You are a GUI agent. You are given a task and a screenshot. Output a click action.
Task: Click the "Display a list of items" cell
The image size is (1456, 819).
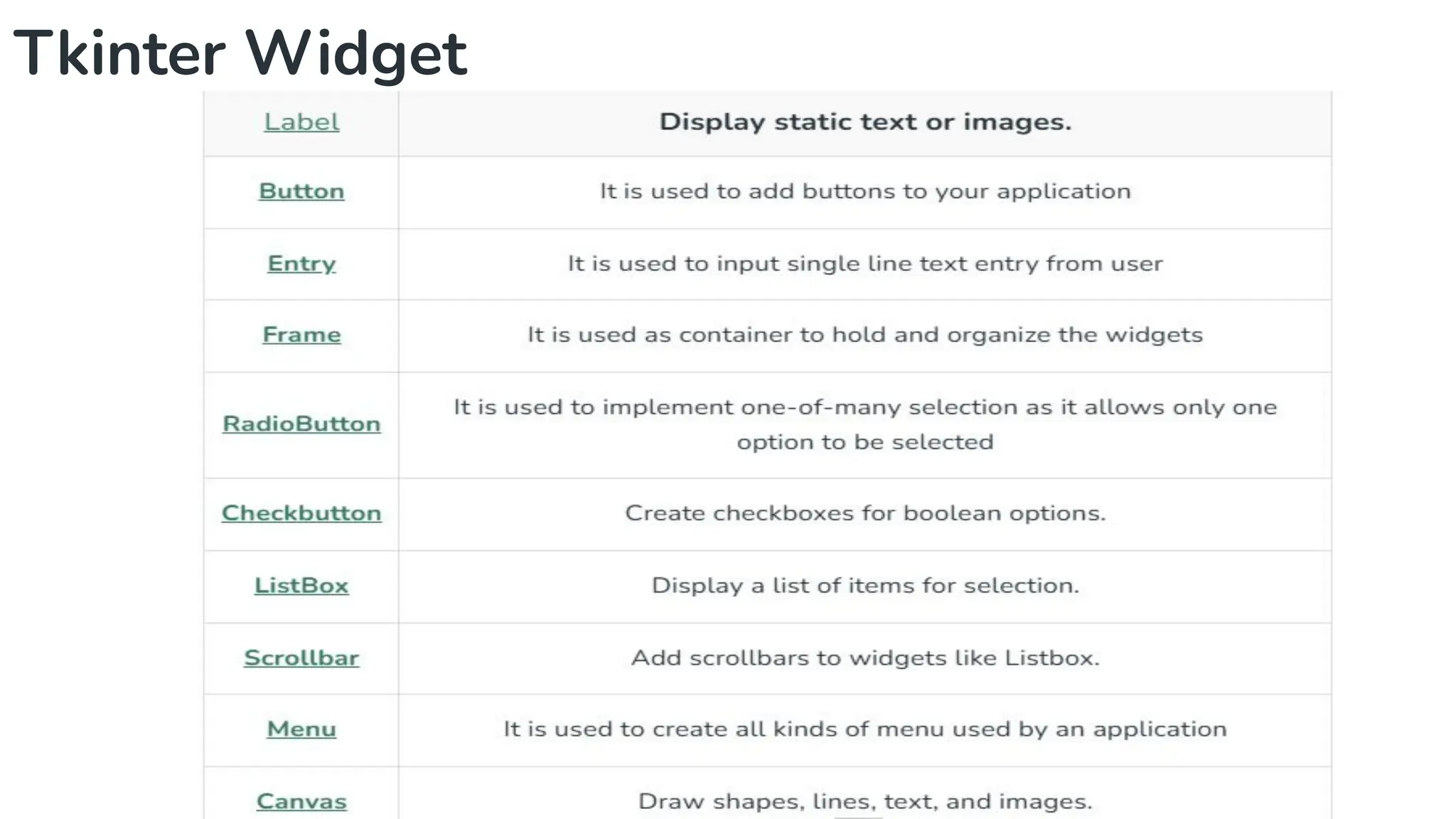coord(864,586)
